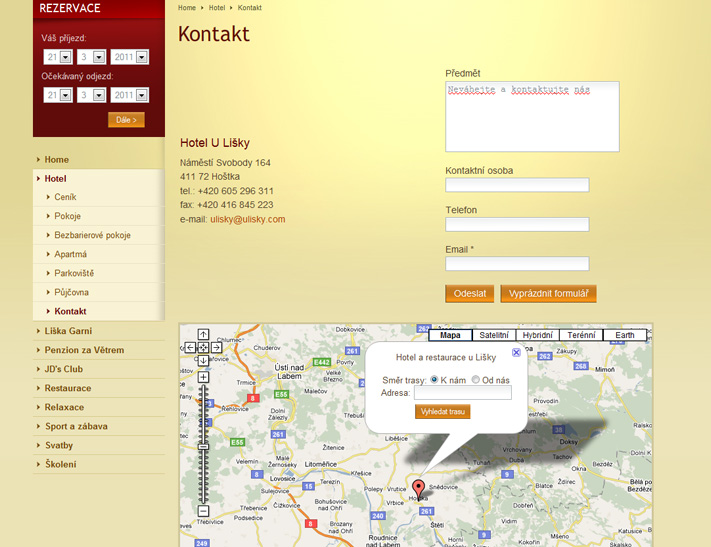Switch map to Terénní view
Screen dimensions: 711x547
coord(581,335)
